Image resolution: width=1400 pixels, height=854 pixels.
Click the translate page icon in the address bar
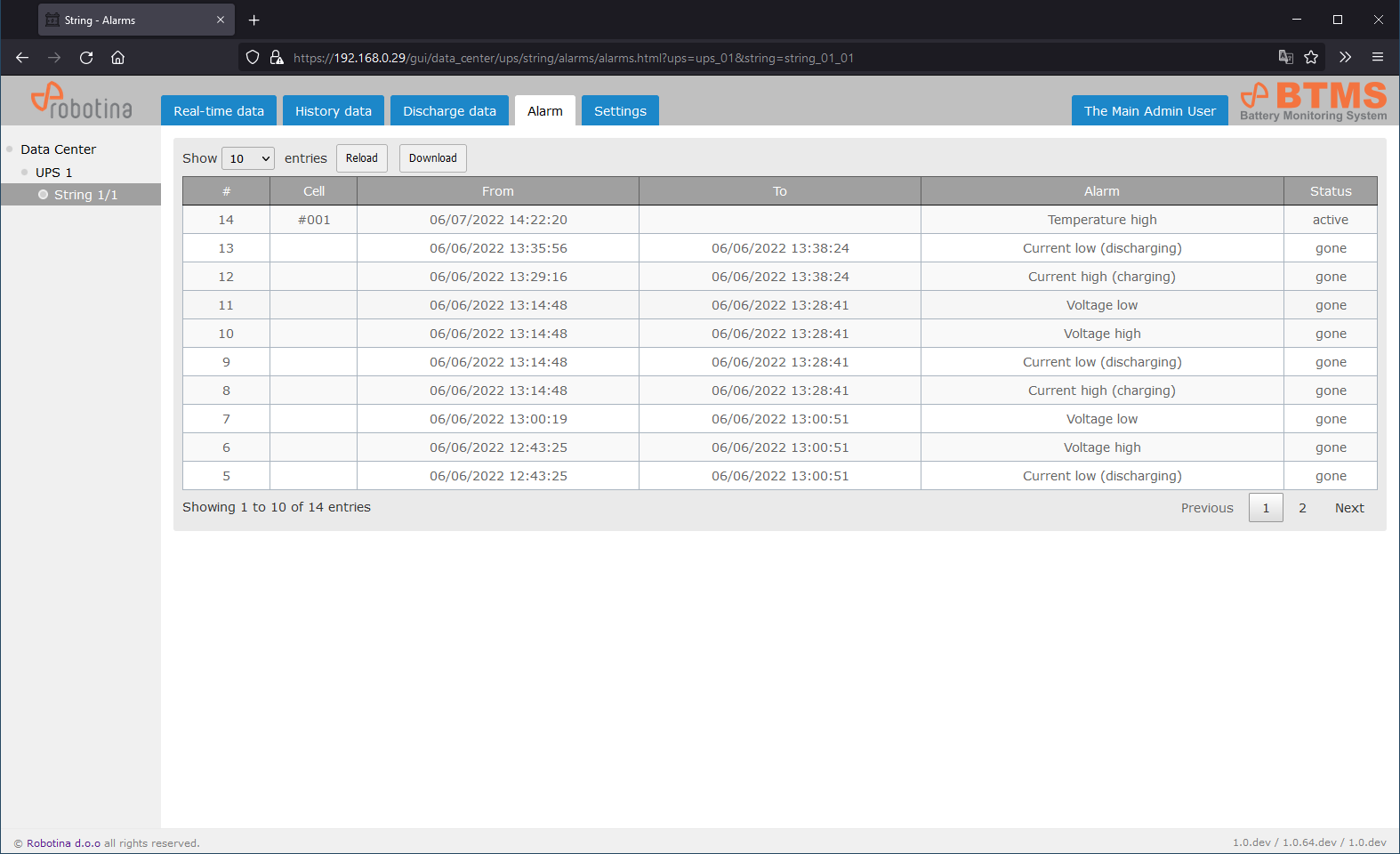1285,58
